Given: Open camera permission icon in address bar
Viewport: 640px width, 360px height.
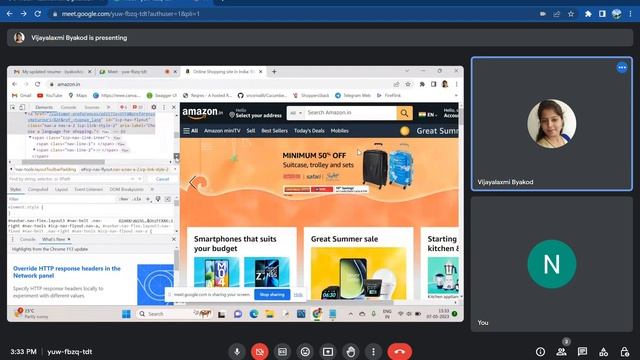Looking at the screenshot, I should point(542,14).
